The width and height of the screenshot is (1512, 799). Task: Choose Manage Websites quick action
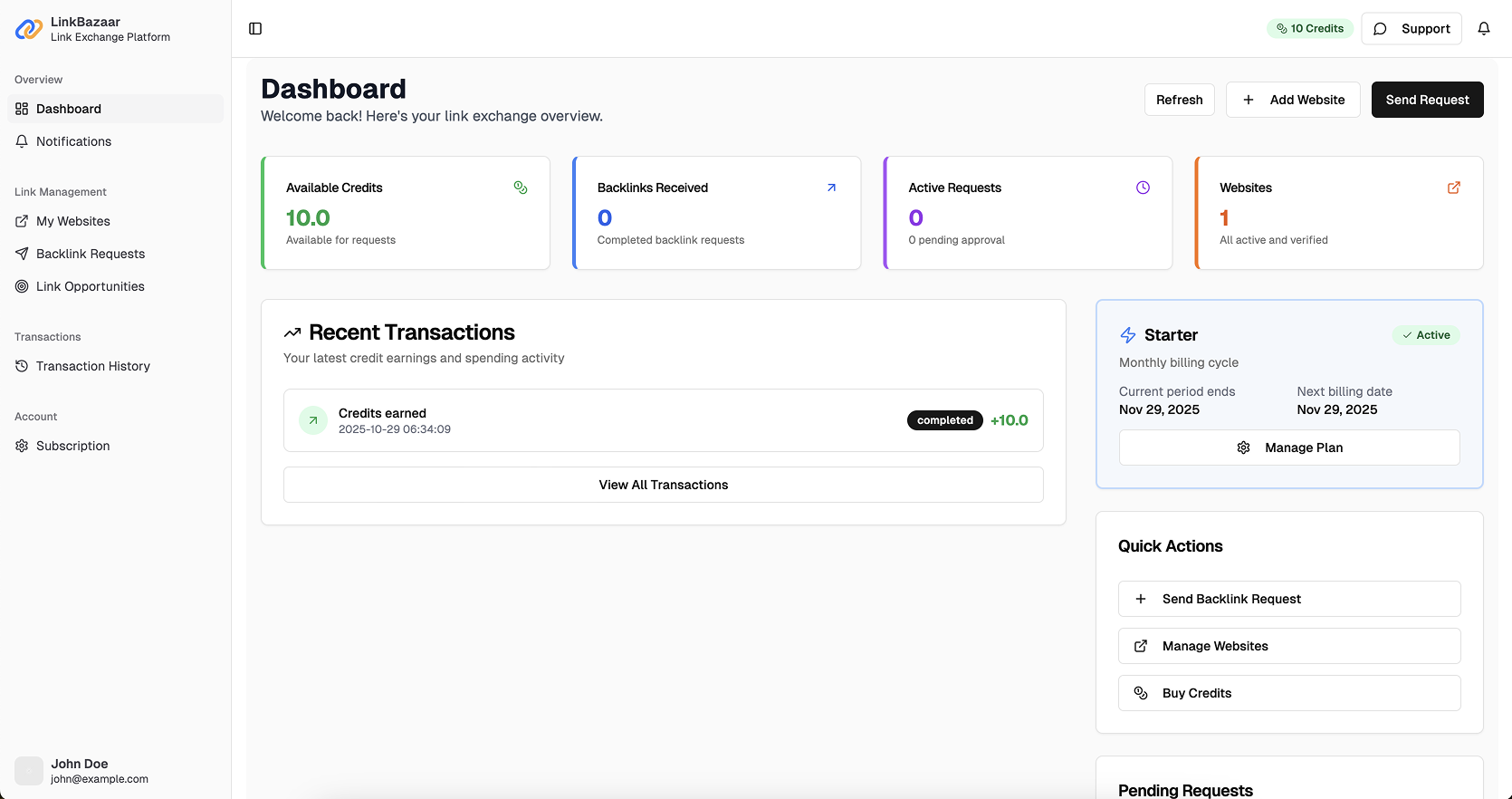point(1289,646)
